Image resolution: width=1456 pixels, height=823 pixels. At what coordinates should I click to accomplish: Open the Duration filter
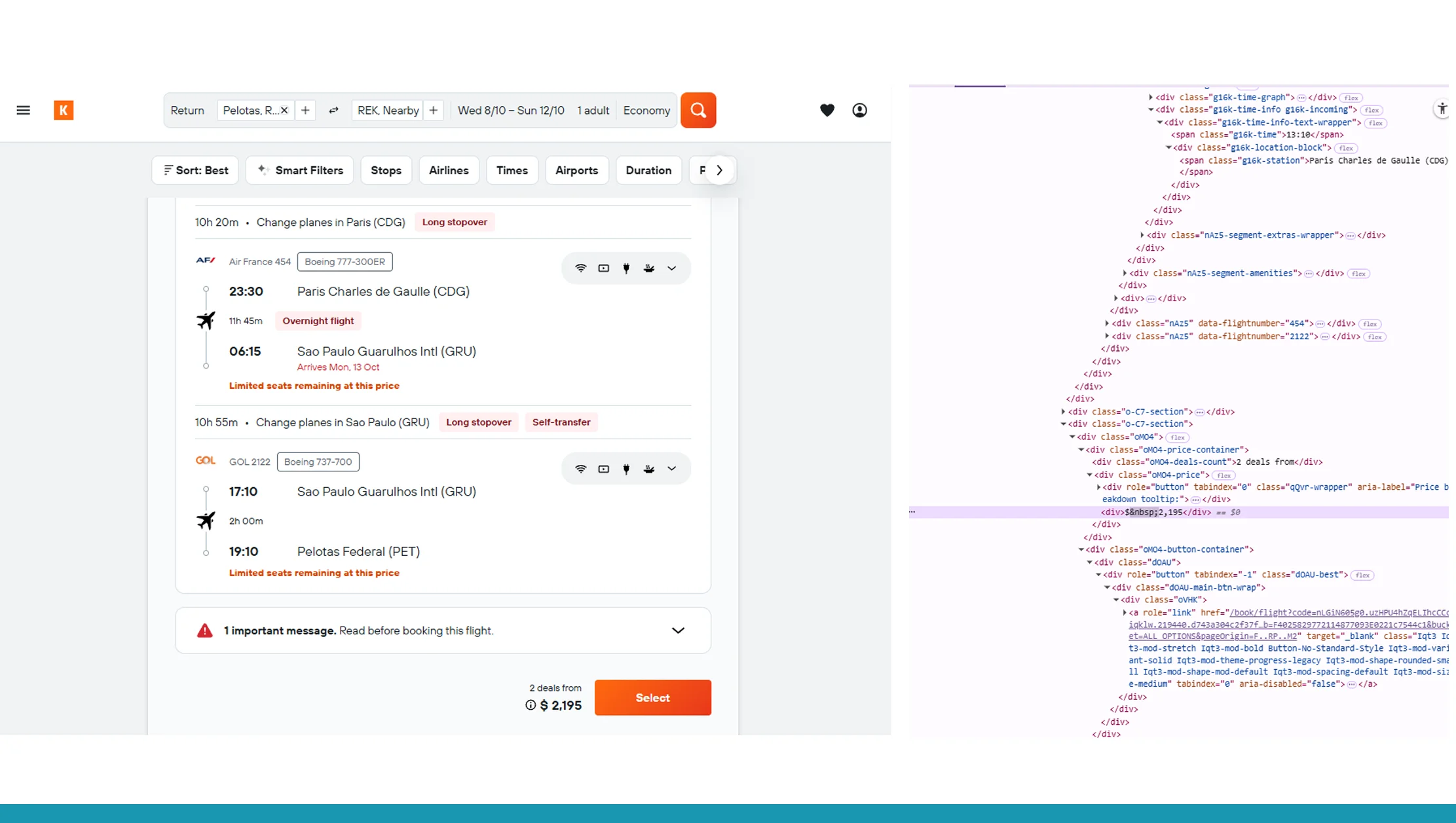click(648, 170)
